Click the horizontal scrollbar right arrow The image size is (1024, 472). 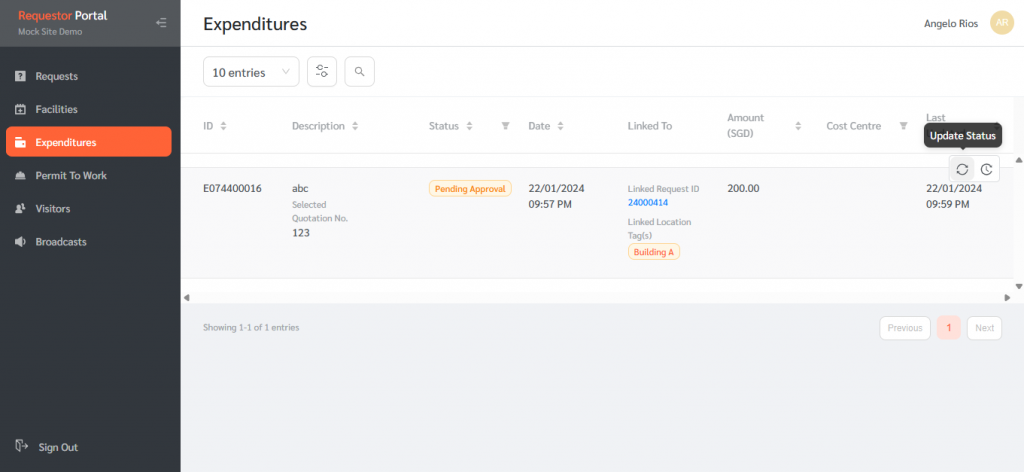pyautogui.click(x=1007, y=297)
